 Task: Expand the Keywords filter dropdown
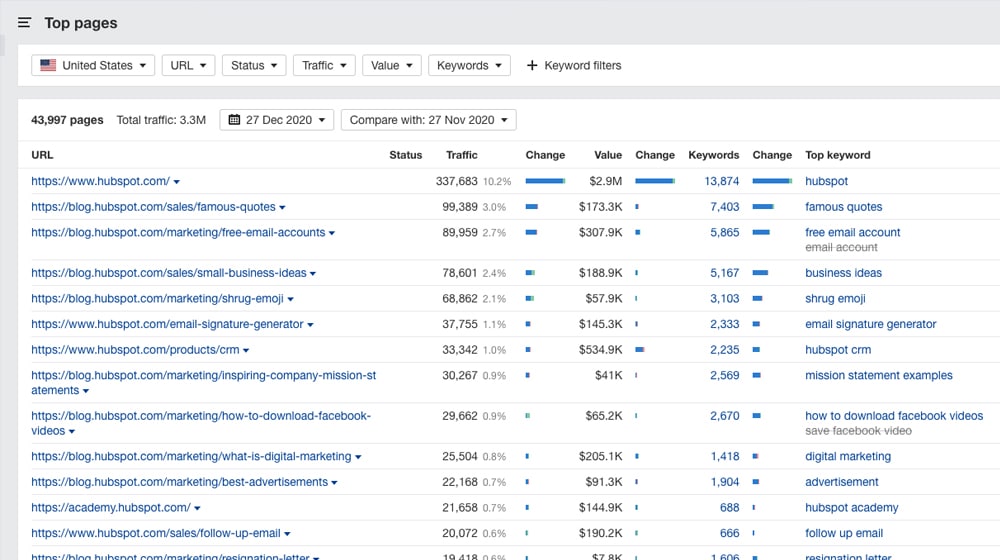click(x=469, y=66)
